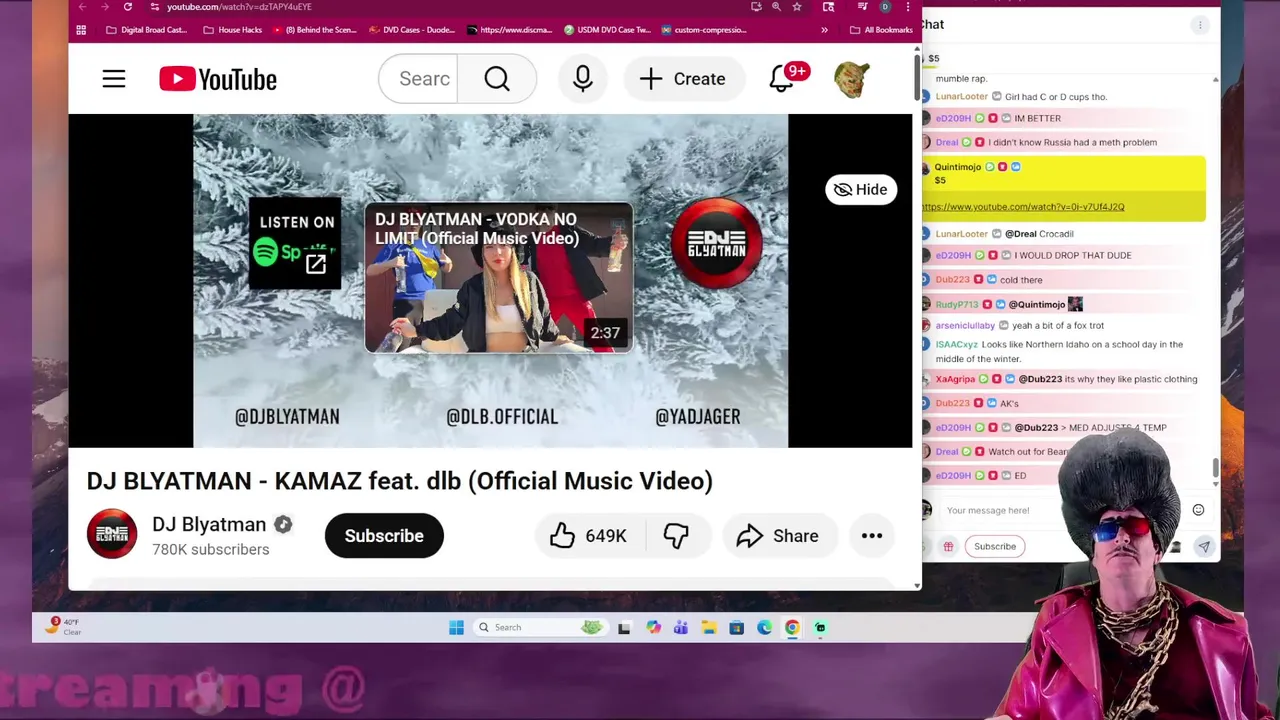Open Chrome three-dot menu
Image resolution: width=1280 pixels, height=720 pixels.
[x=907, y=7]
